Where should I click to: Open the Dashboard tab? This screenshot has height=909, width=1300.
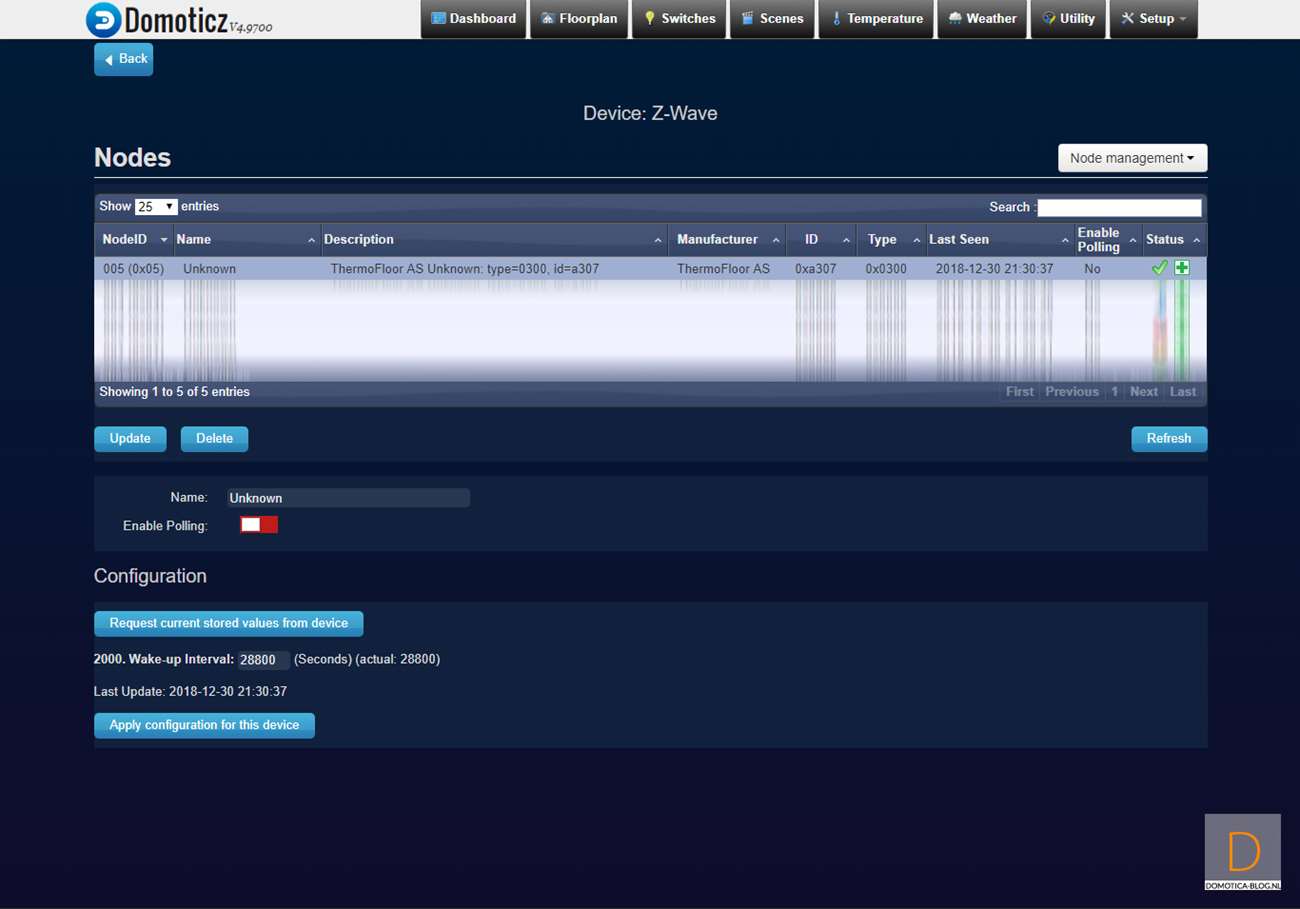coord(473,19)
